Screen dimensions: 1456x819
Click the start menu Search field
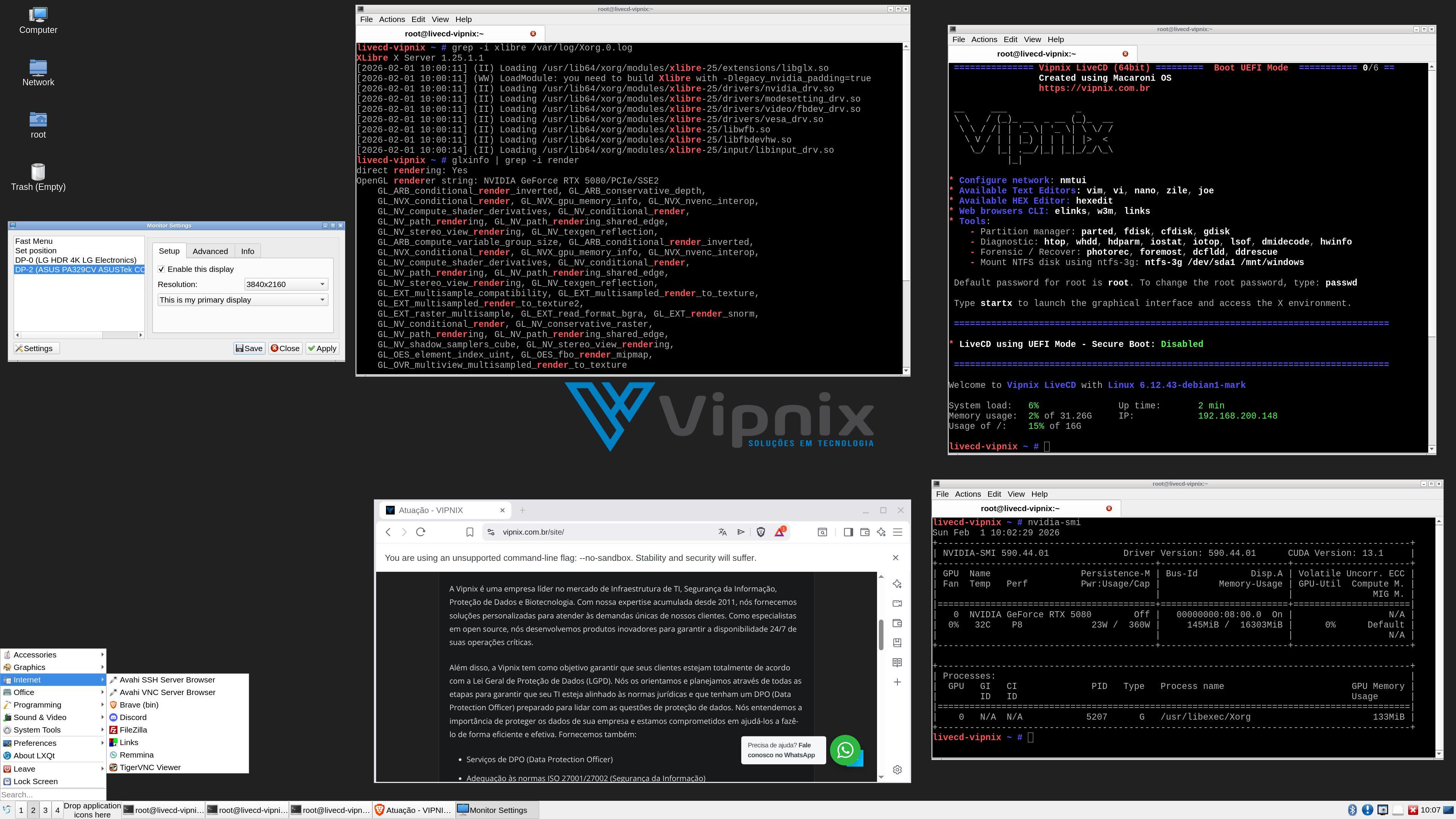(x=53, y=795)
